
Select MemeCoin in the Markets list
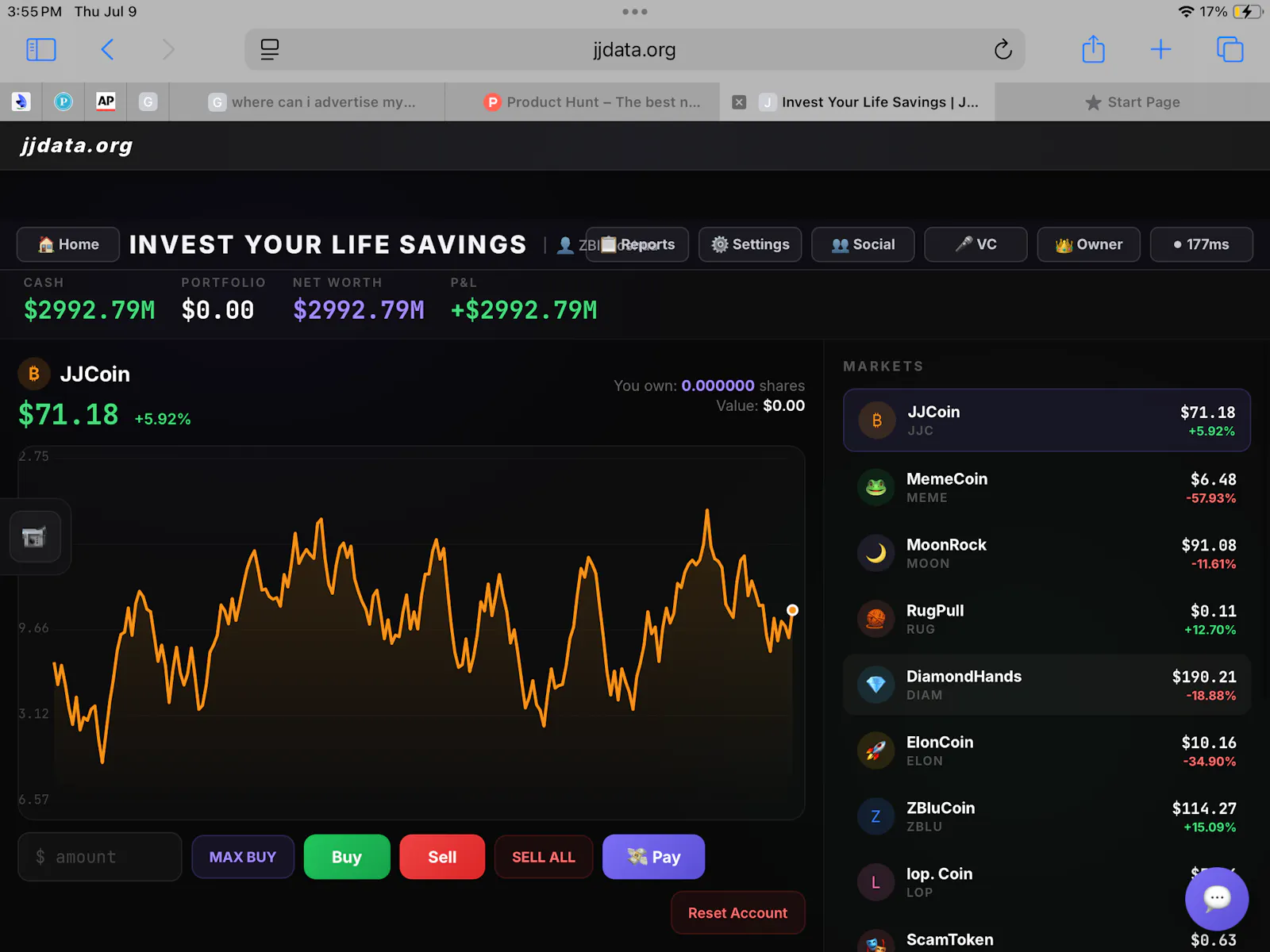click(1047, 487)
